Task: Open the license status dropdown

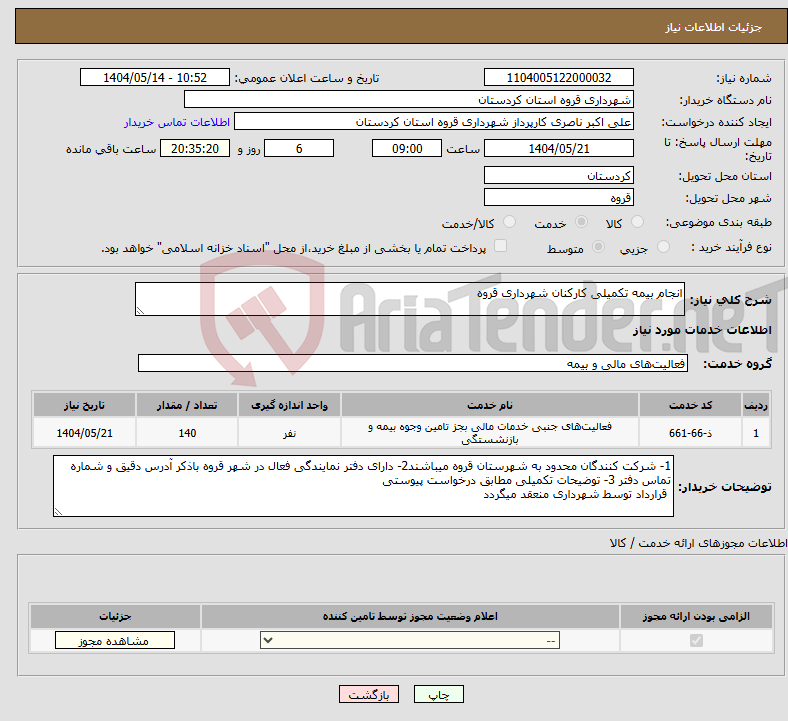Action: coord(410,640)
